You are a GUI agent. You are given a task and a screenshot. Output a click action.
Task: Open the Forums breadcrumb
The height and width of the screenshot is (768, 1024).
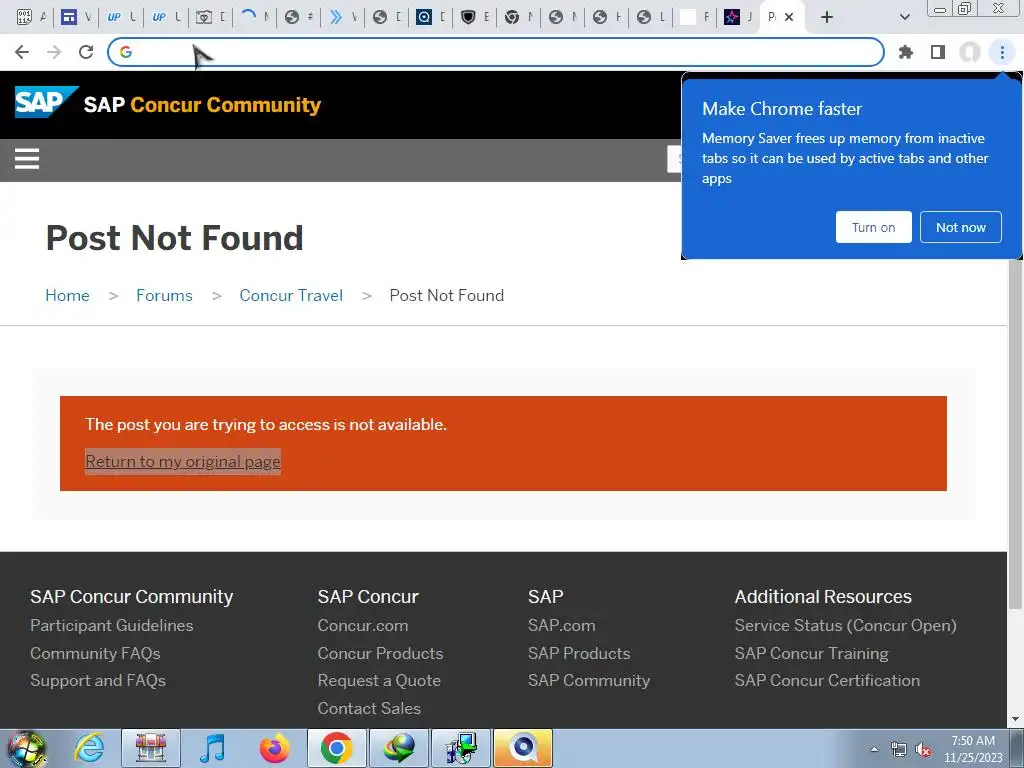(x=164, y=295)
